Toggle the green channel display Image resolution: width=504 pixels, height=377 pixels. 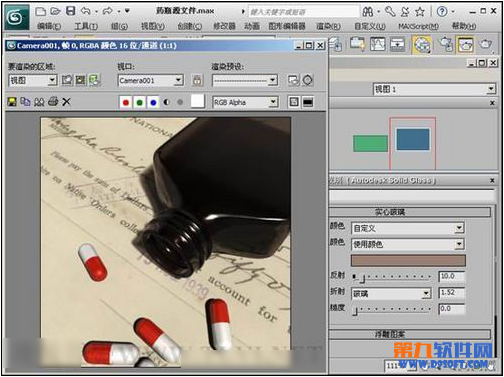(x=139, y=102)
